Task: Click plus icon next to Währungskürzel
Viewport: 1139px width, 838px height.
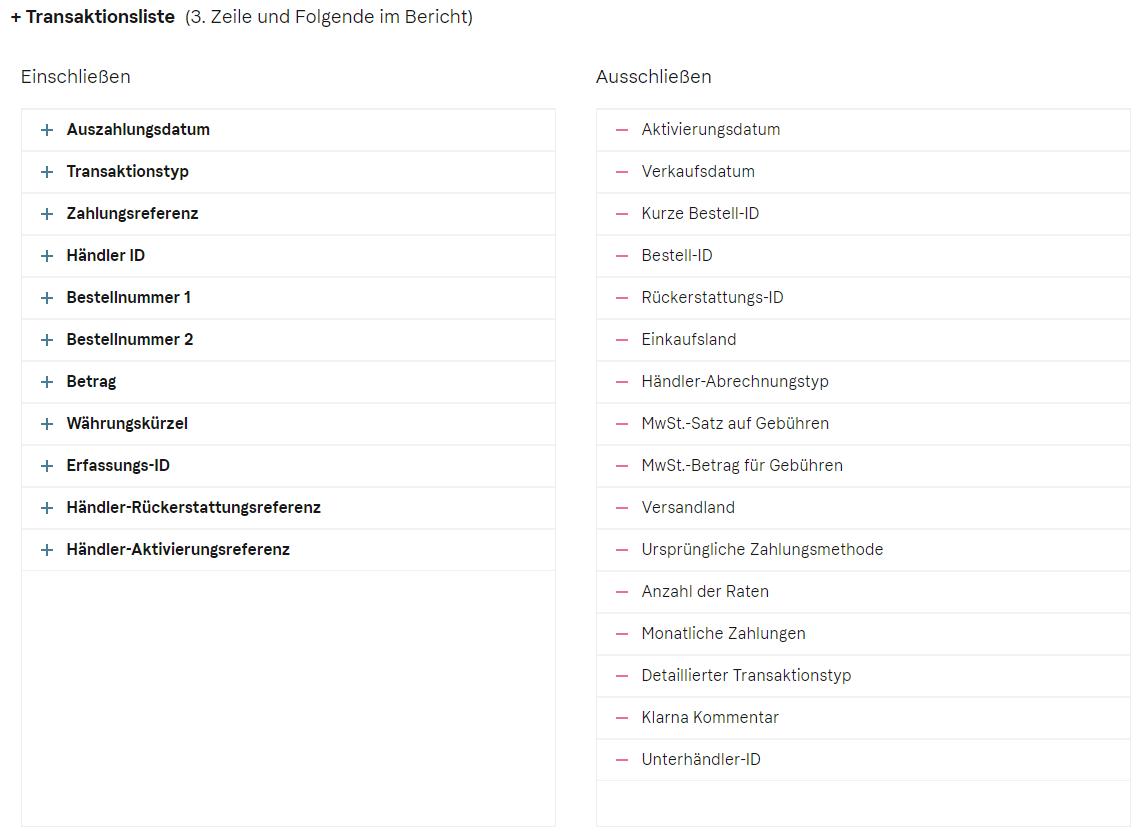Action: (46, 424)
